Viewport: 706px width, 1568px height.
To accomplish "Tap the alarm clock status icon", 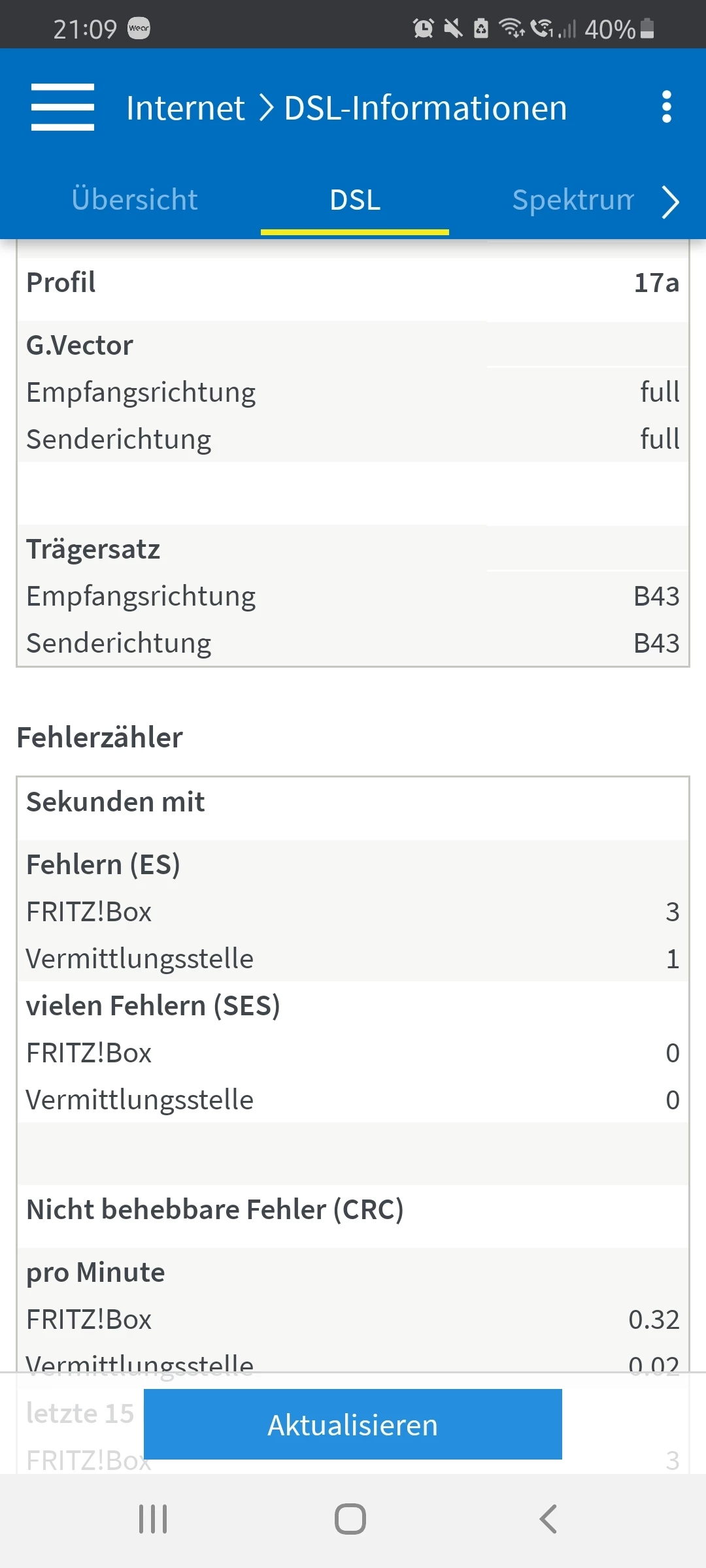I will tap(423, 28).
